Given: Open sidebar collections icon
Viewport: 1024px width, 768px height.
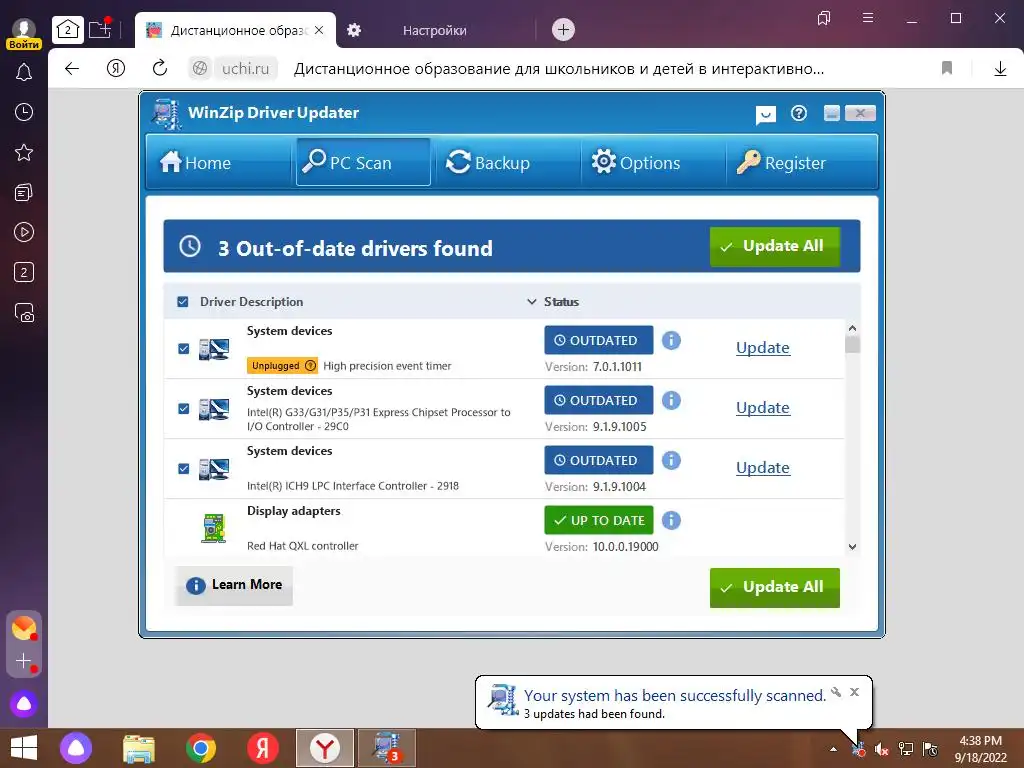Looking at the screenshot, I should pos(24,193).
